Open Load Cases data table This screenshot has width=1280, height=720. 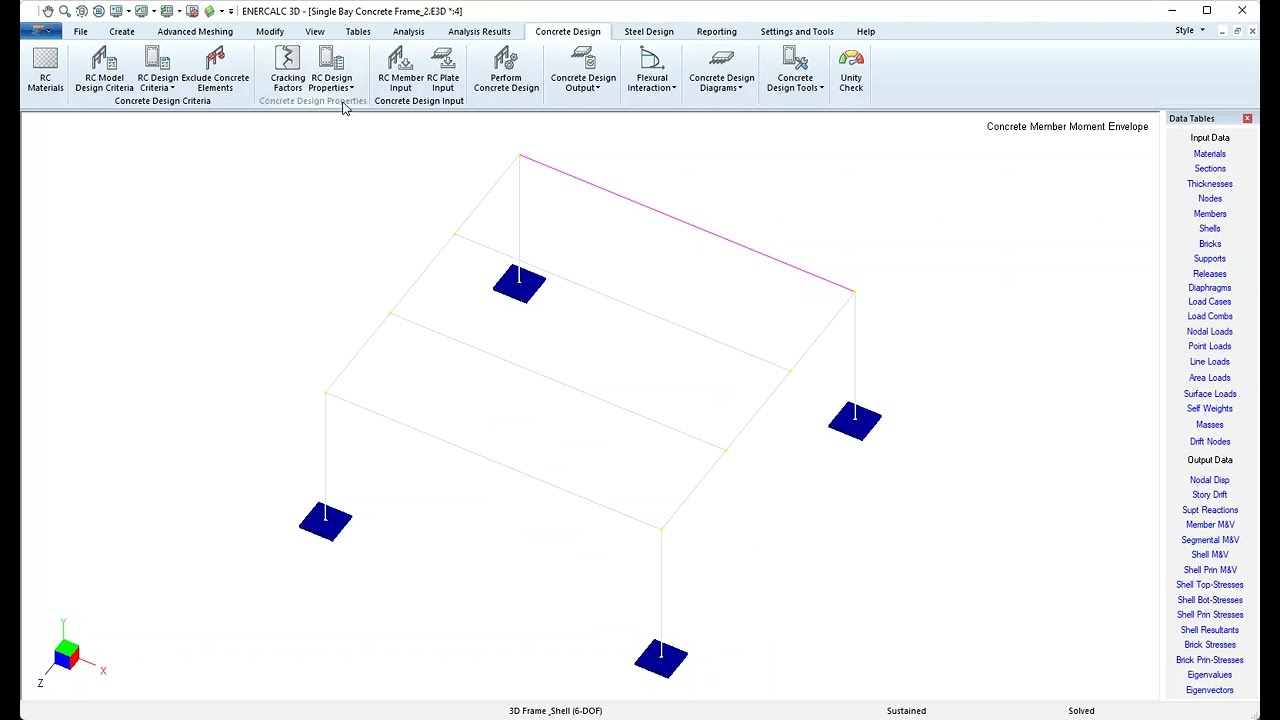[x=1209, y=302]
